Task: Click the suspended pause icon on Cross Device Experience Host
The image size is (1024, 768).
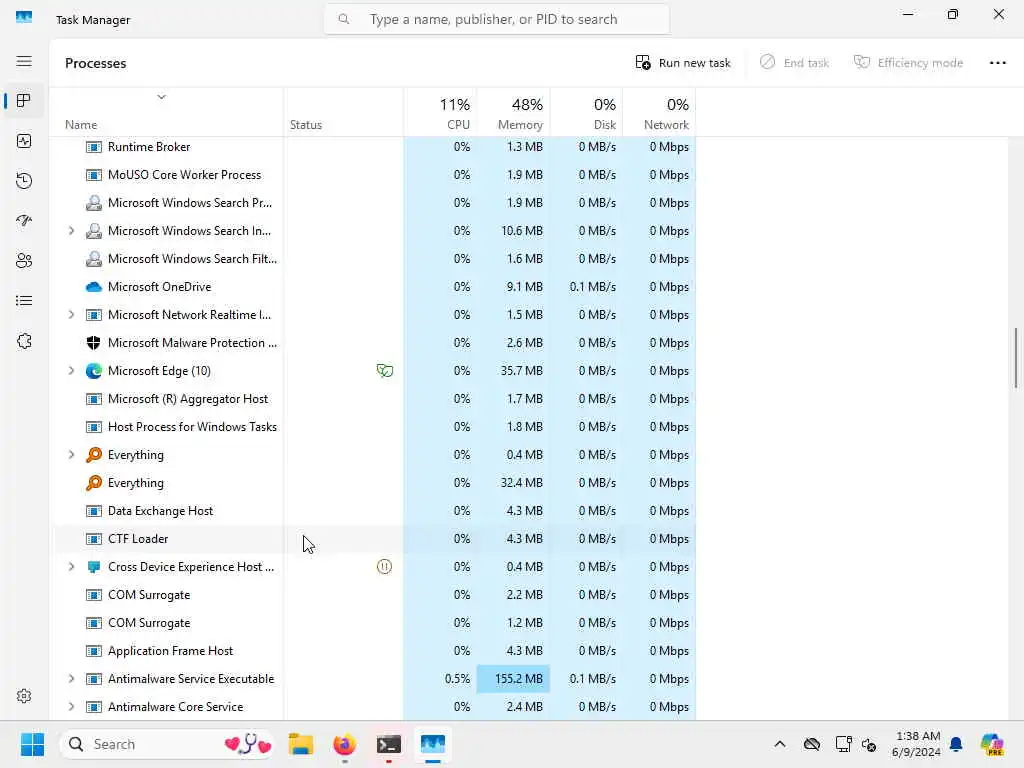Action: pyautogui.click(x=385, y=567)
